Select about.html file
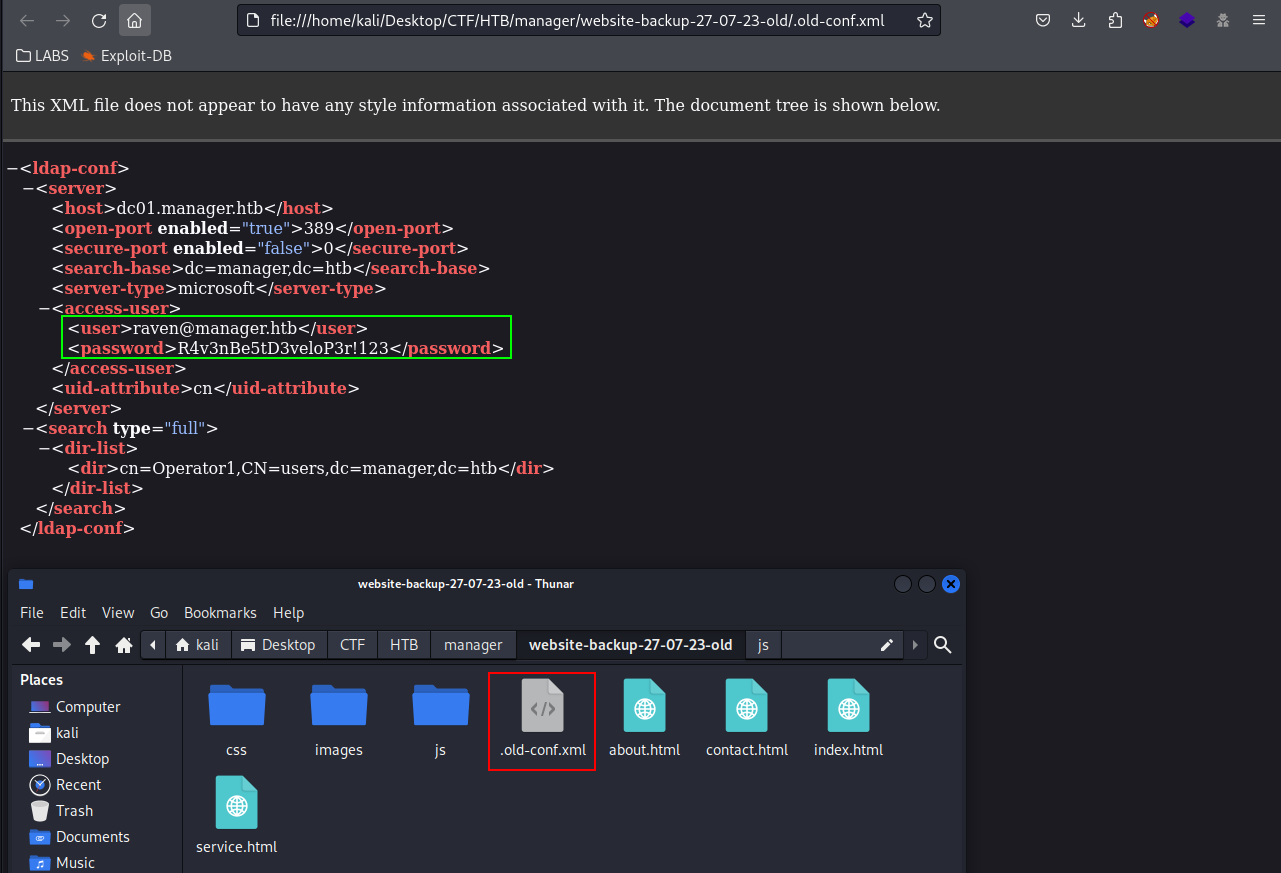This screenshot has width=1281, height=873. pyautogui.click(x=644, y=718)
